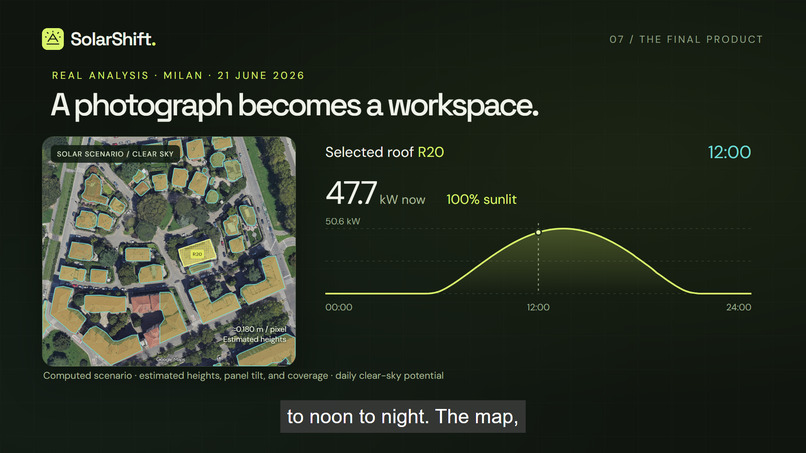Click the 00:00 axis label
This screenshot has height=453, width=806.
[x=339, y=307]
